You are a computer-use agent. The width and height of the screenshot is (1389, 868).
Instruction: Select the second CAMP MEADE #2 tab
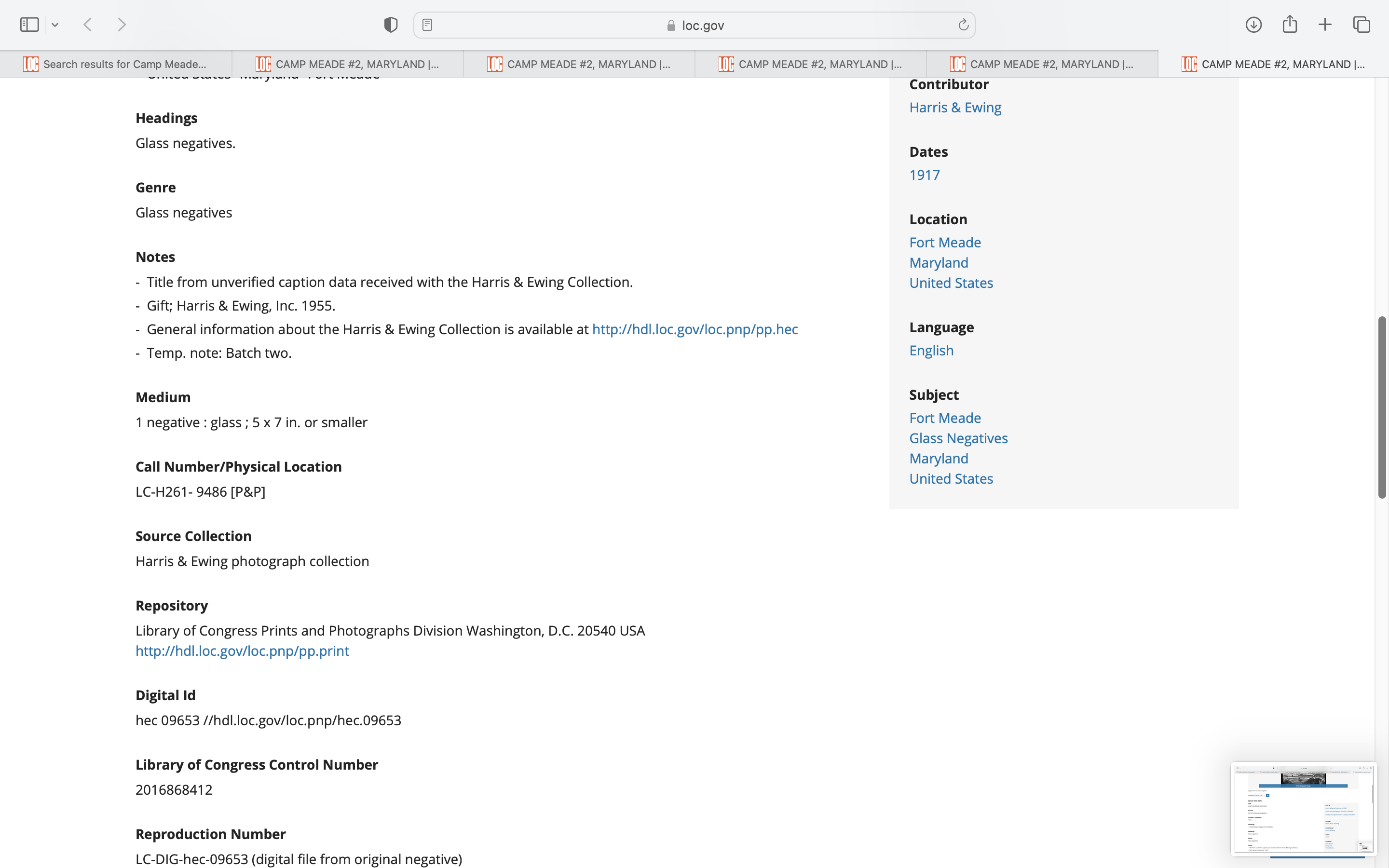[x=579, y=64]
